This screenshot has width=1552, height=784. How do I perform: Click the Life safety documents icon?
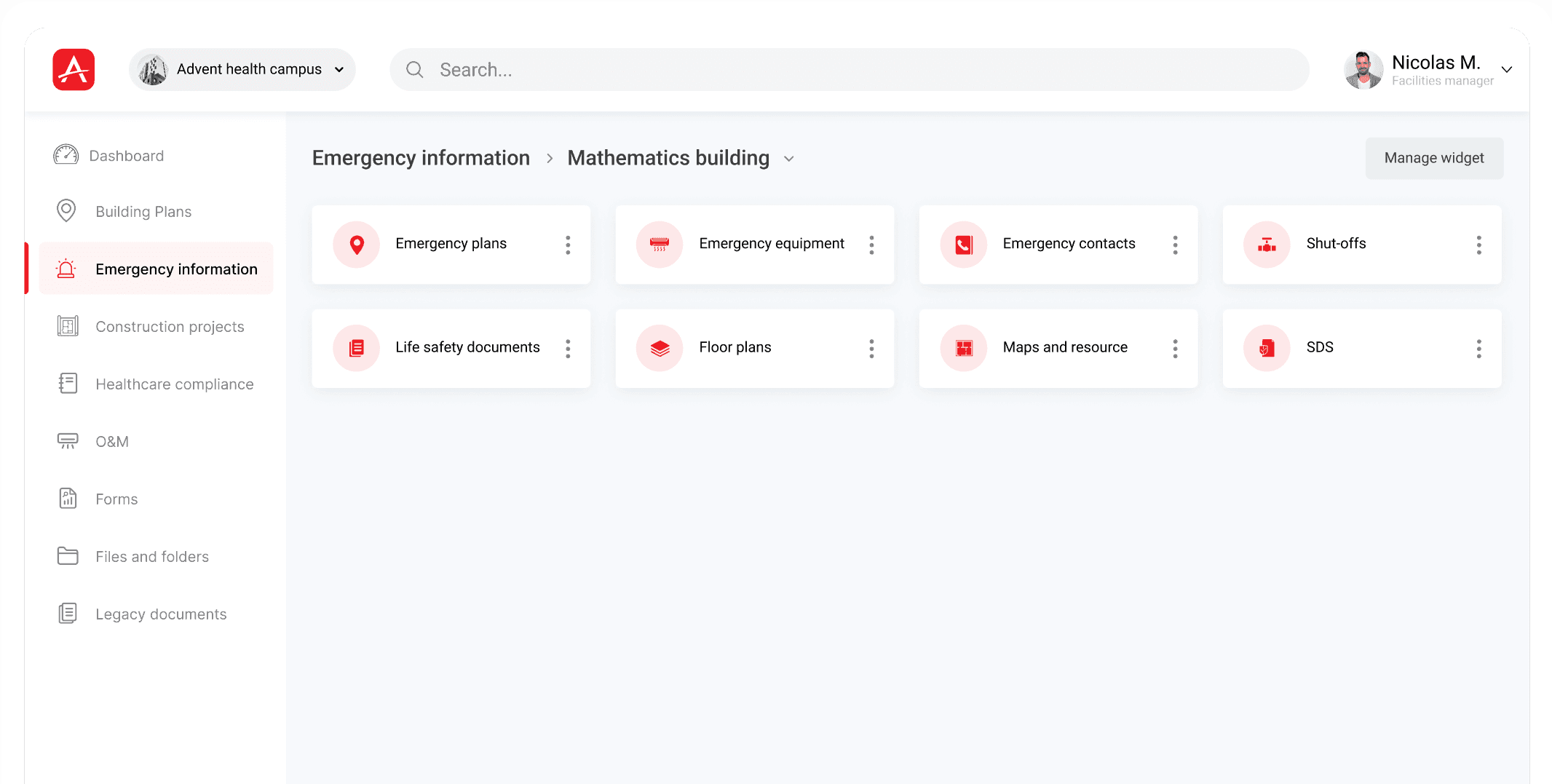[x=357, y=348]
